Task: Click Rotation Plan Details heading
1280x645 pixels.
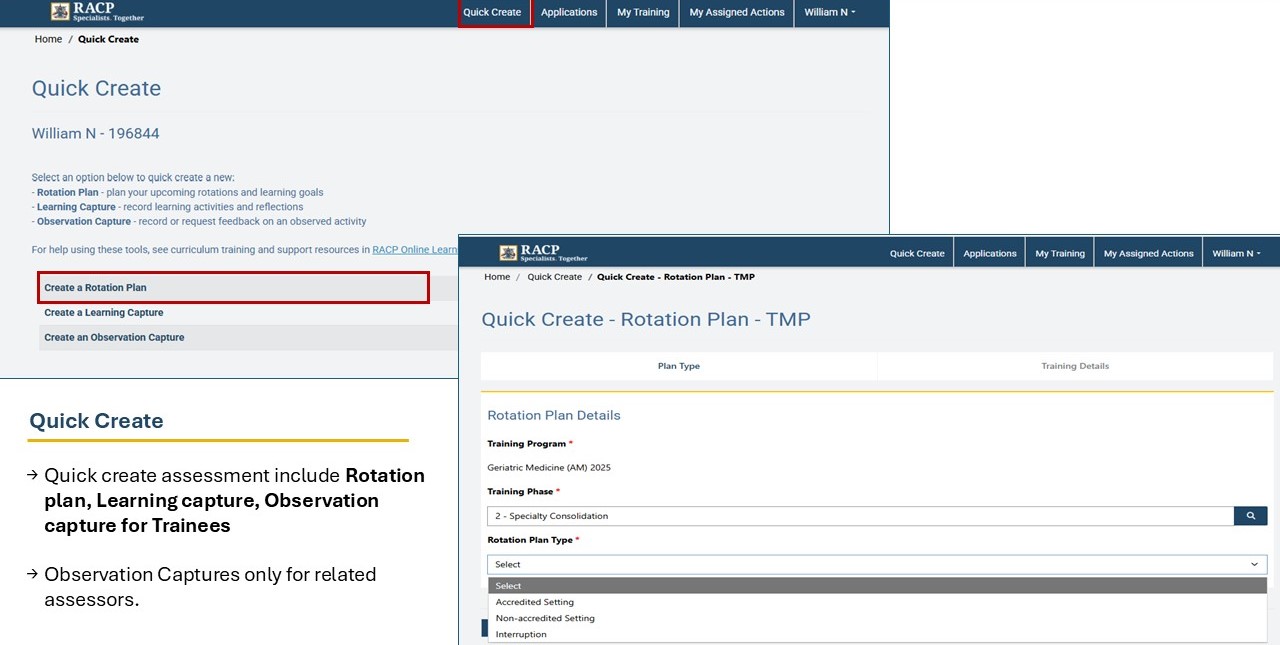Action: click(554, 415)
